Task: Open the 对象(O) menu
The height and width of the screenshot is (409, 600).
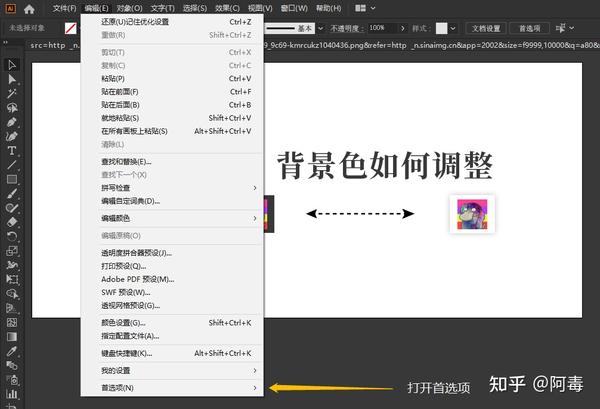Action: click(129, 8)
